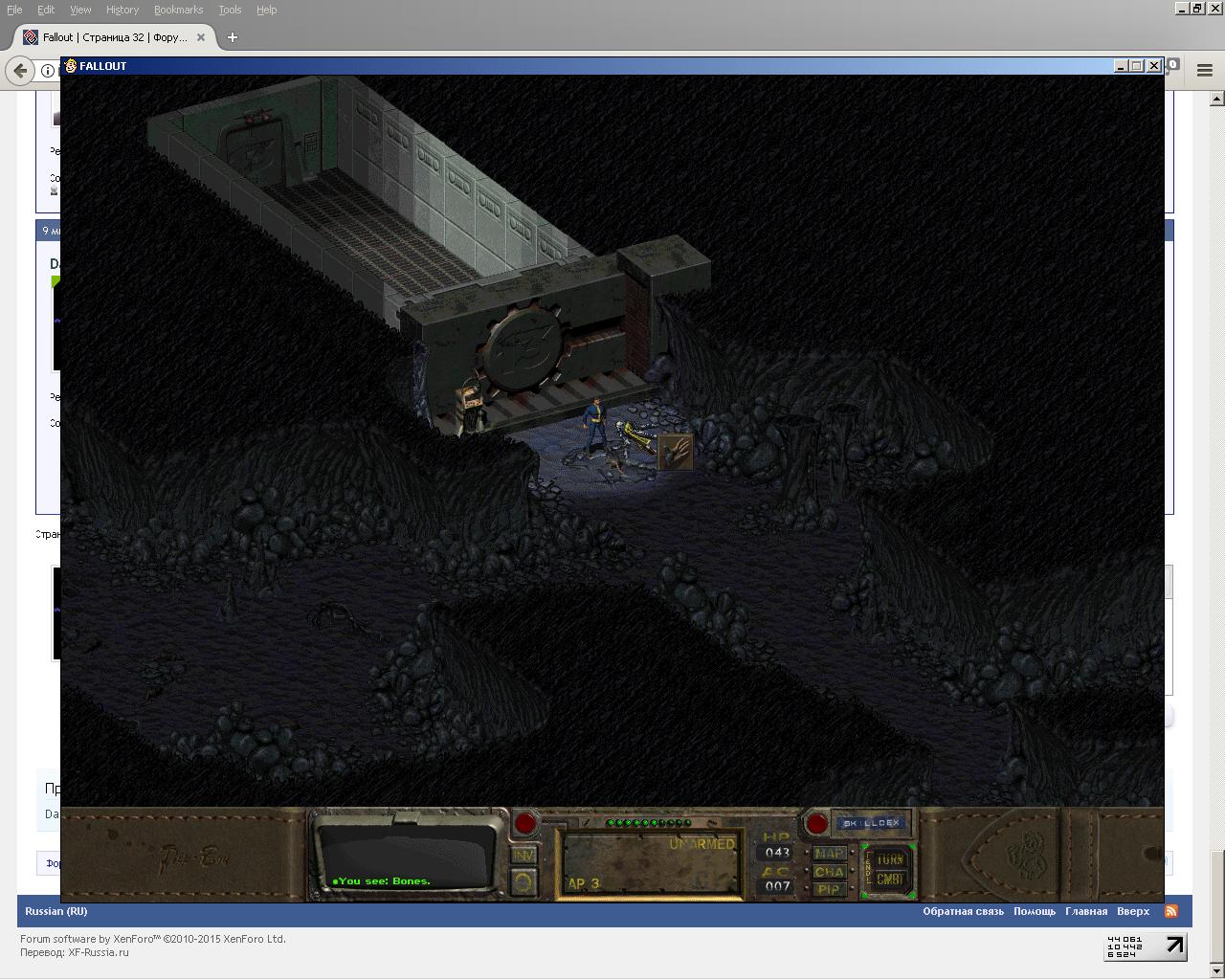Image resolution: width=1225 pixels, height=980 pixels.
Task: Click the 'Вверх' footer link
Action: 1133,911
